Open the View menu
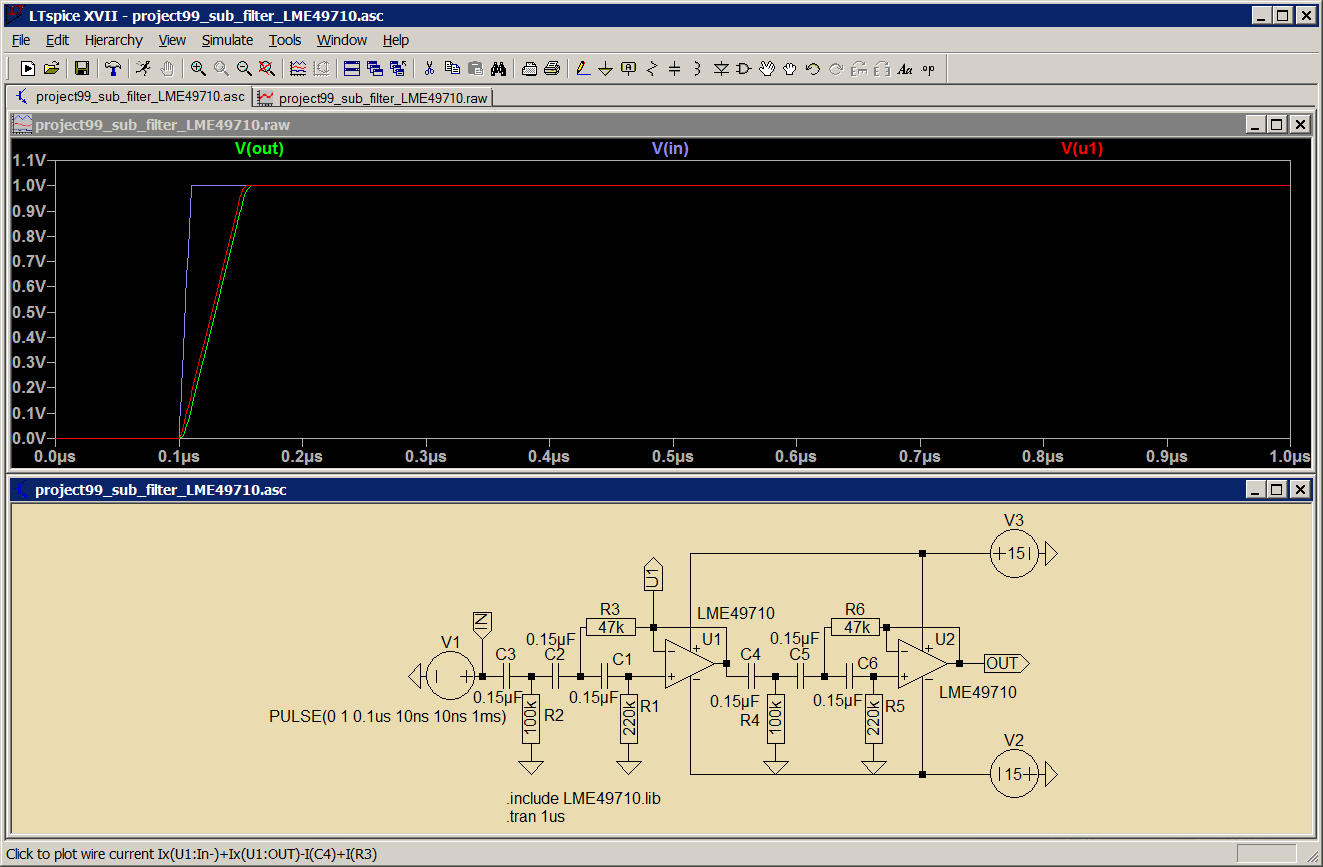This screenshot has width=1323, height=867. pyautogui.click(x=172, y=40)
